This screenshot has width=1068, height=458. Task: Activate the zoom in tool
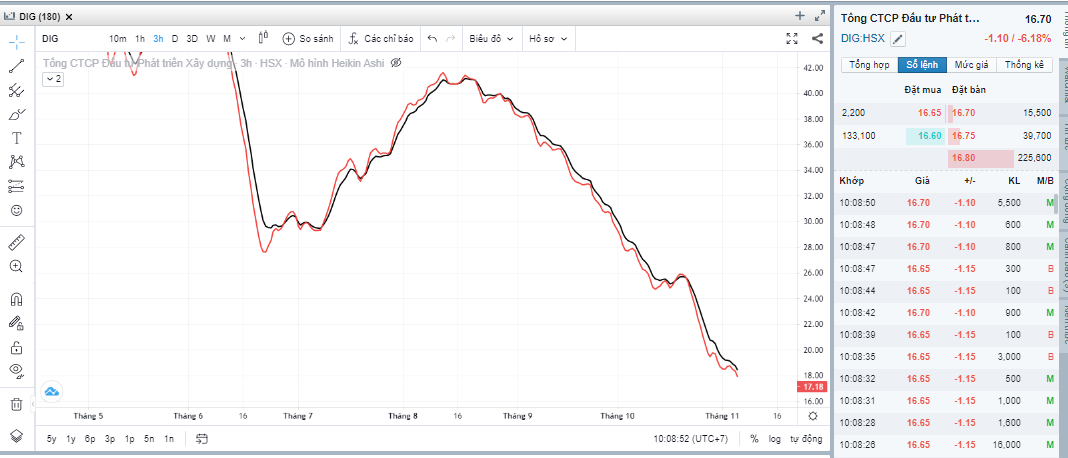pos(17,266)
